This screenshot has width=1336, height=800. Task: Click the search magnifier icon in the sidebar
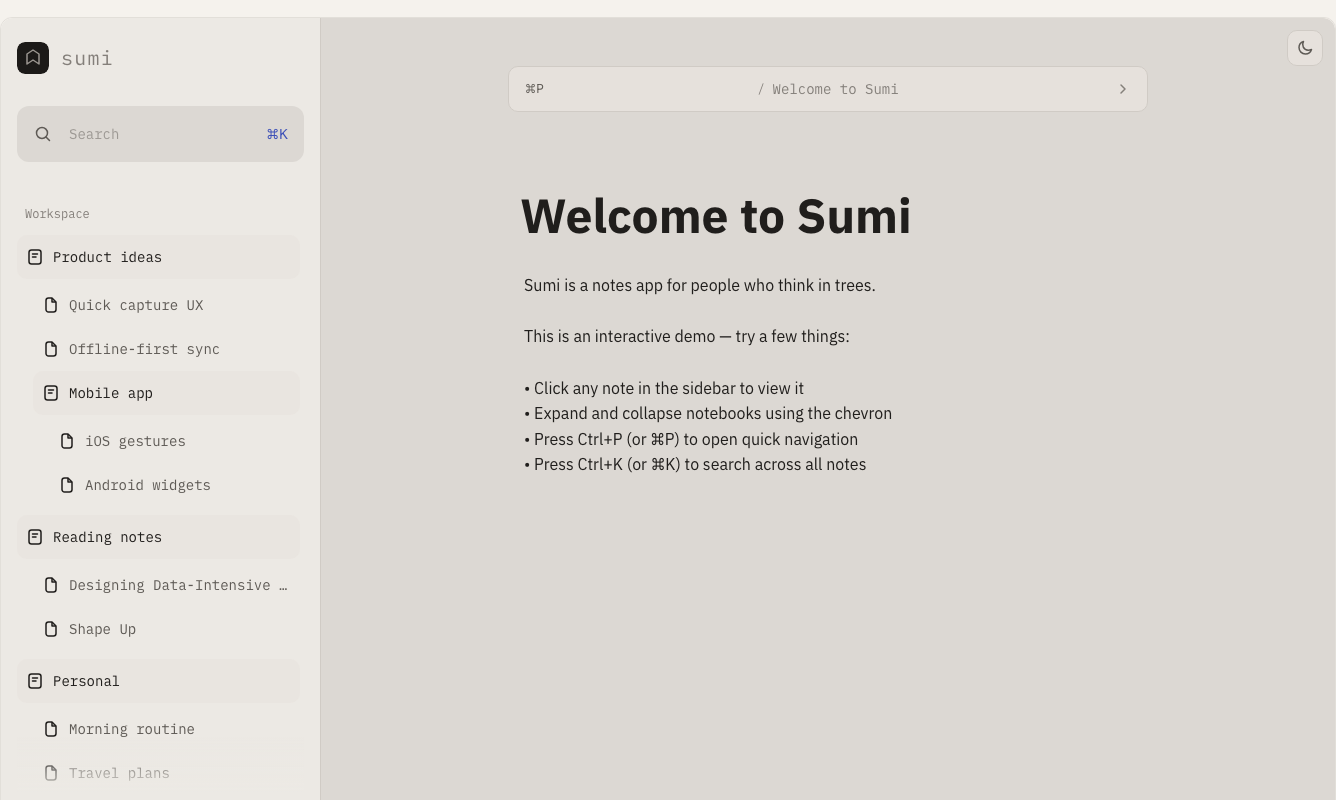pos(43,133)
